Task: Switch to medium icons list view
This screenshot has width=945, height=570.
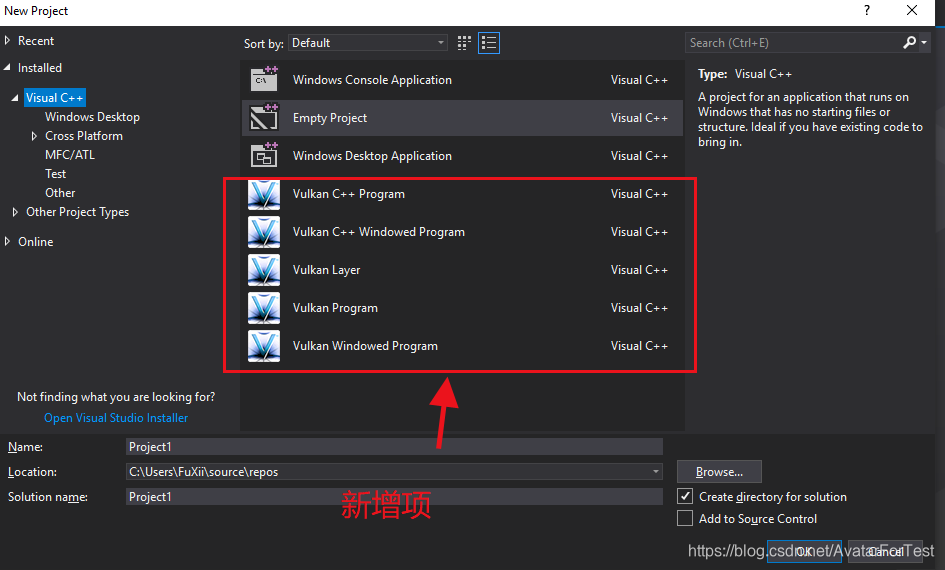Action: point(489,43)
